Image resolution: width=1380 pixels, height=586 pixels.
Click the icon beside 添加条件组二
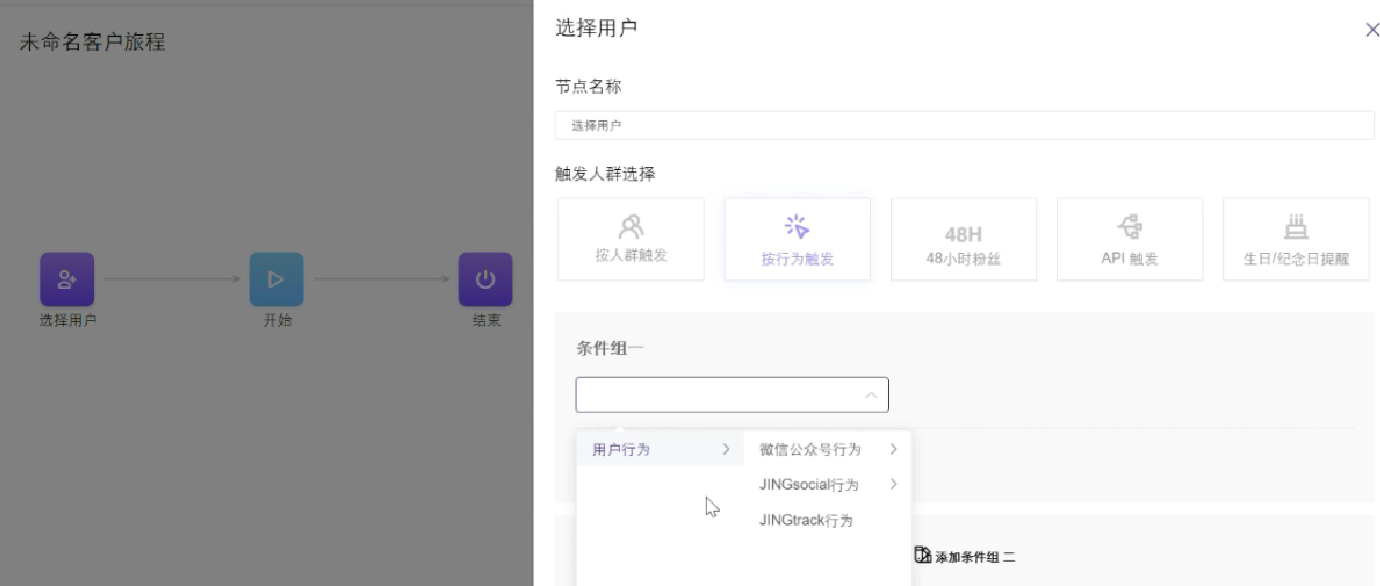coord(923,555)
